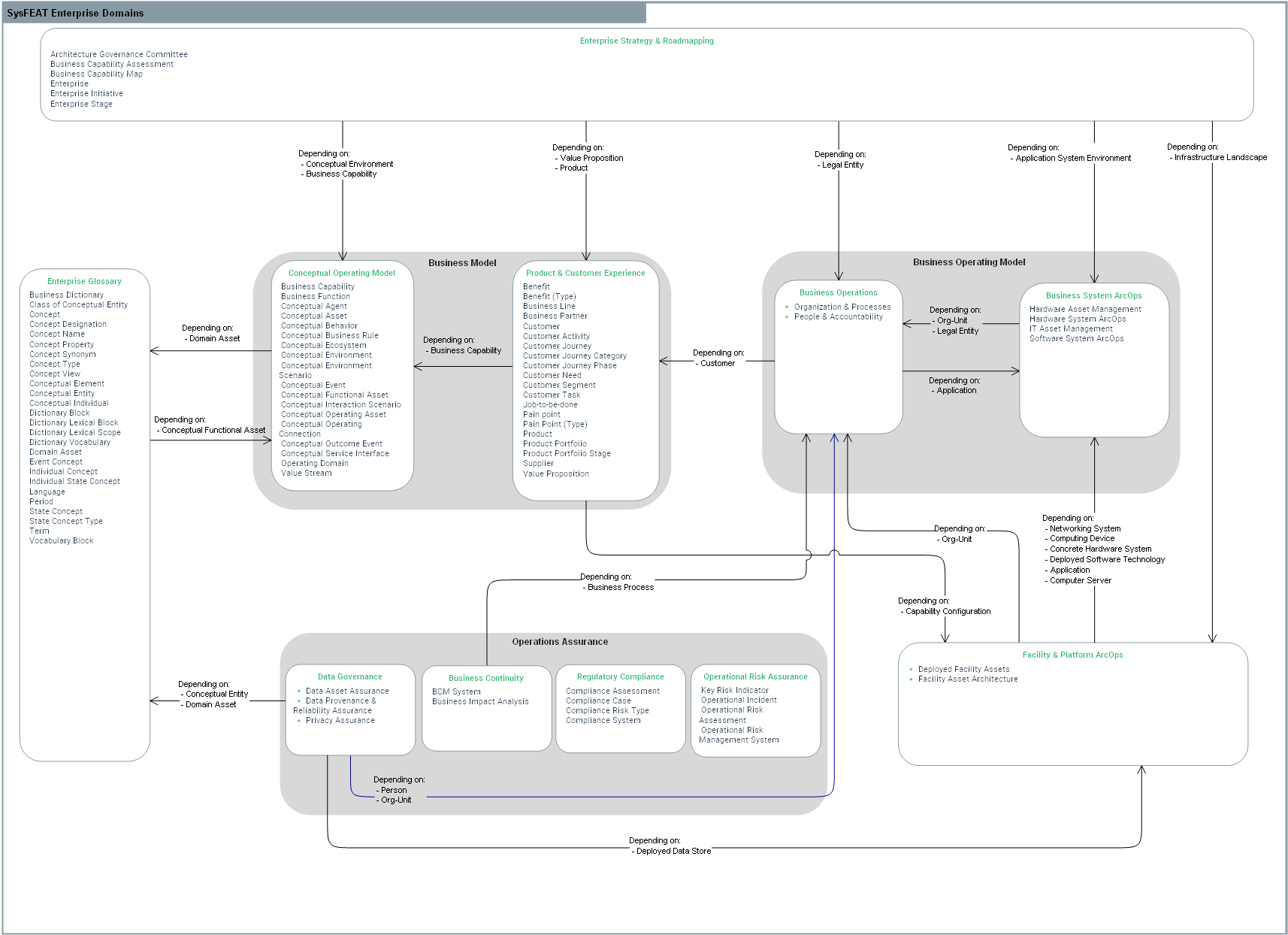
Task: Open the Data Governance domain heading
Action: point(349,676)
